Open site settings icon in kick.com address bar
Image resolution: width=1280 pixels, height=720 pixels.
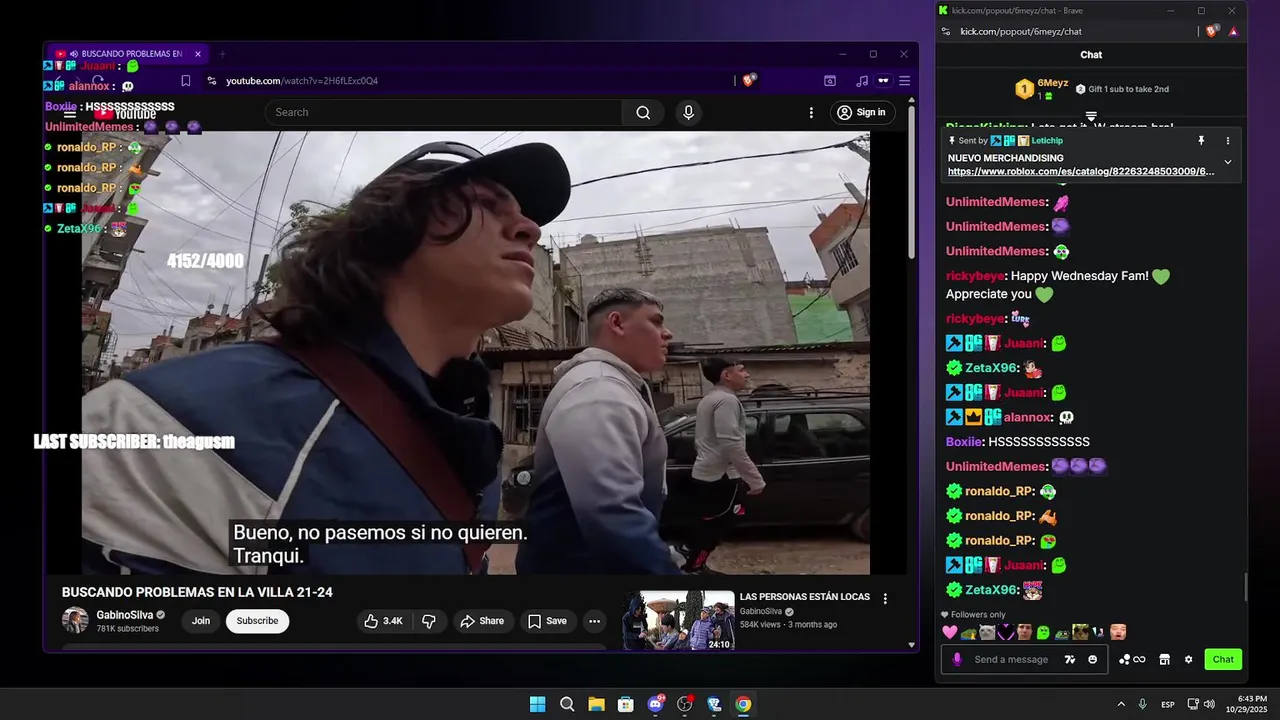[x=946, y=31]
